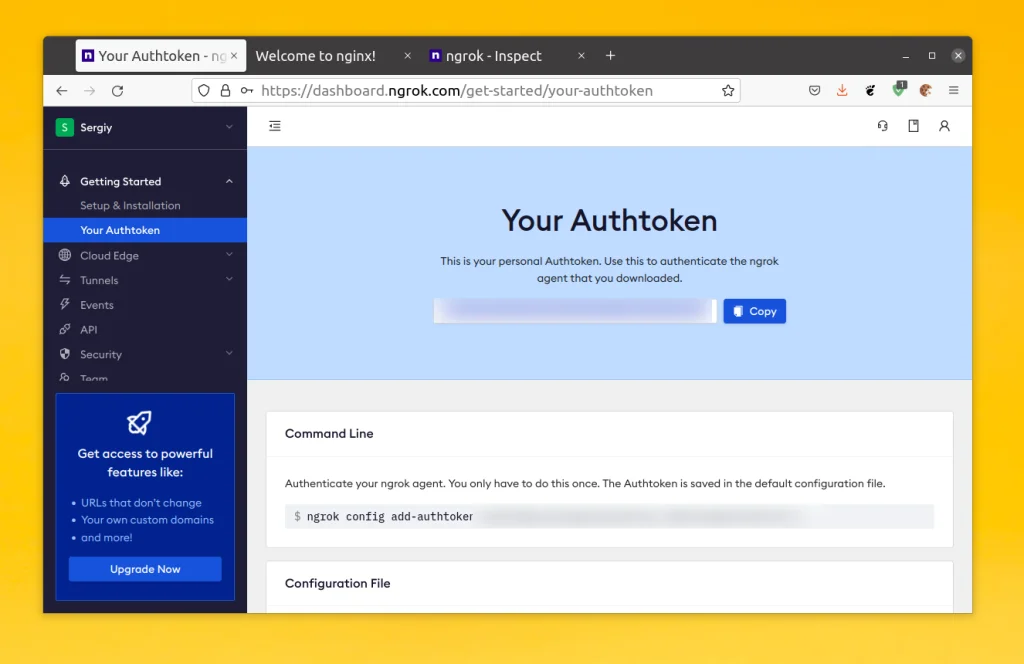Collapse the sidebar using the toggle icon
1024x664 pixels.
tap(275, 126)
